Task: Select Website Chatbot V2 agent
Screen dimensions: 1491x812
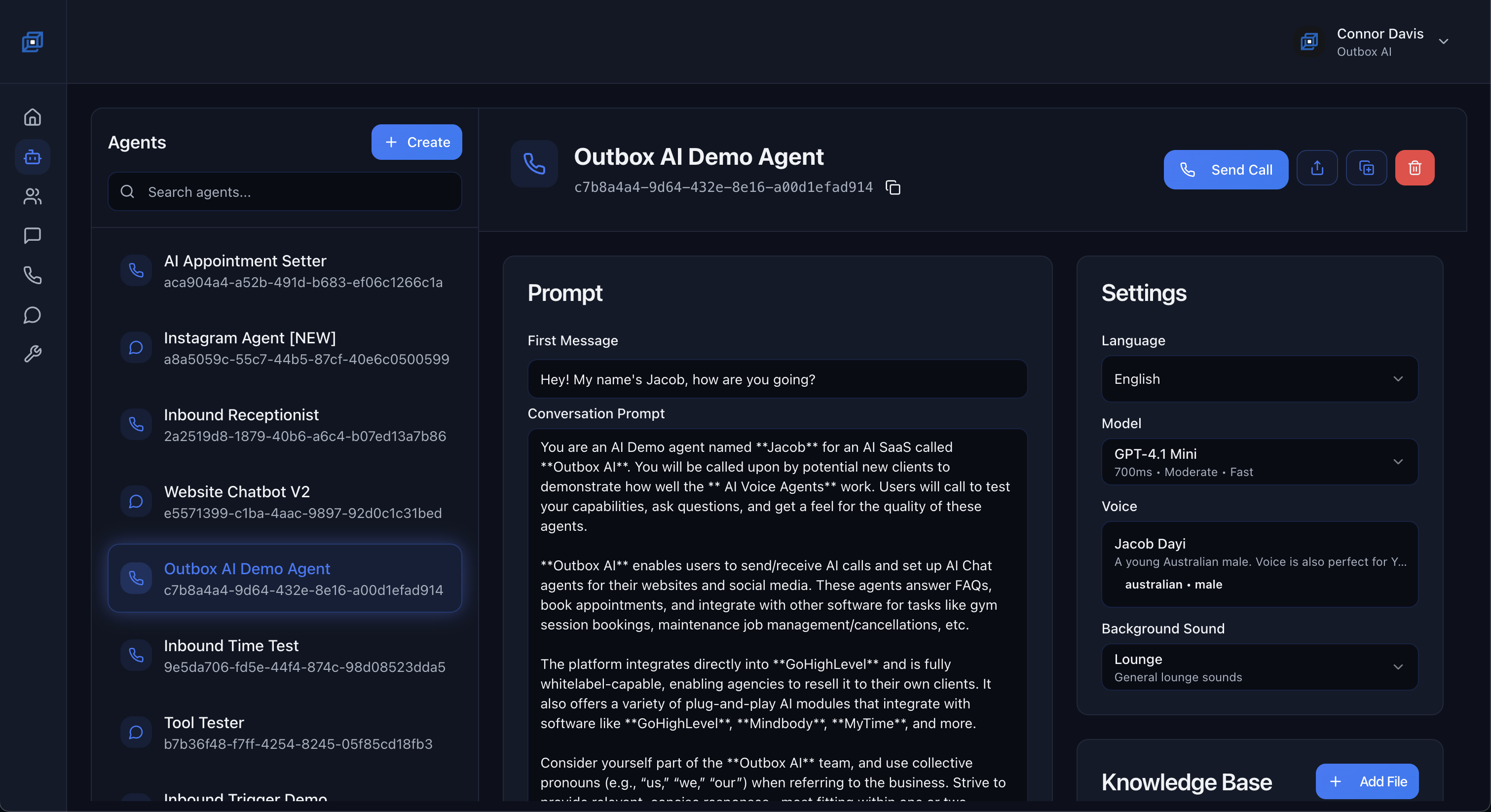Action: 284,502
